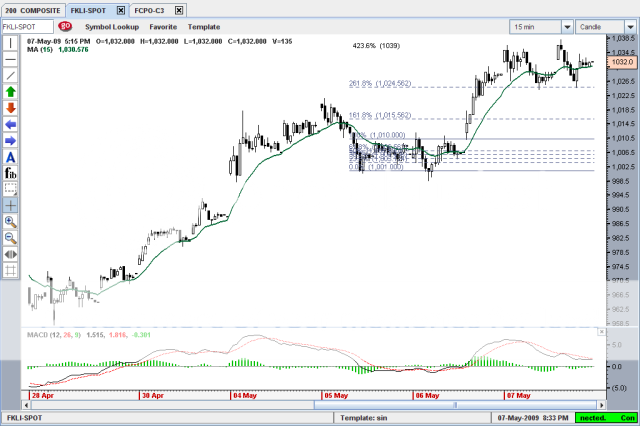Place a green up arrow marker
640x426 pixels.
pyautogui.click(x=10, y=91)
